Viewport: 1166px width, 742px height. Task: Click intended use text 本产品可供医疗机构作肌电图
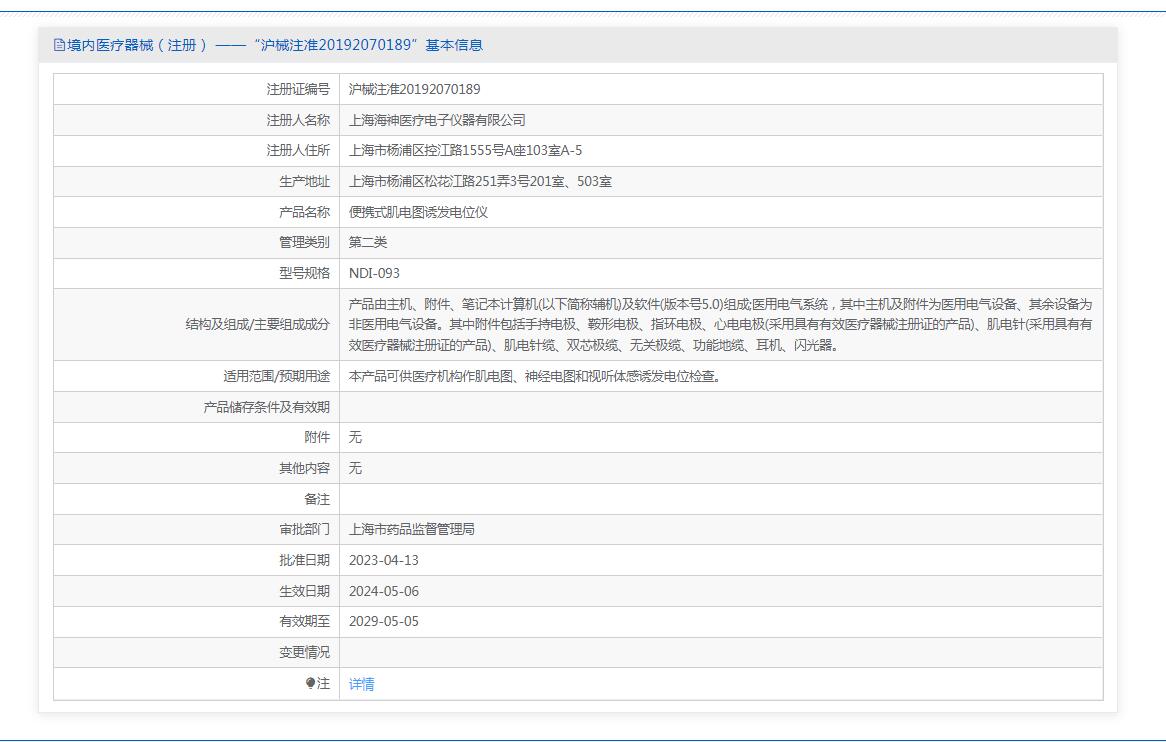click(x=534, y=377)
